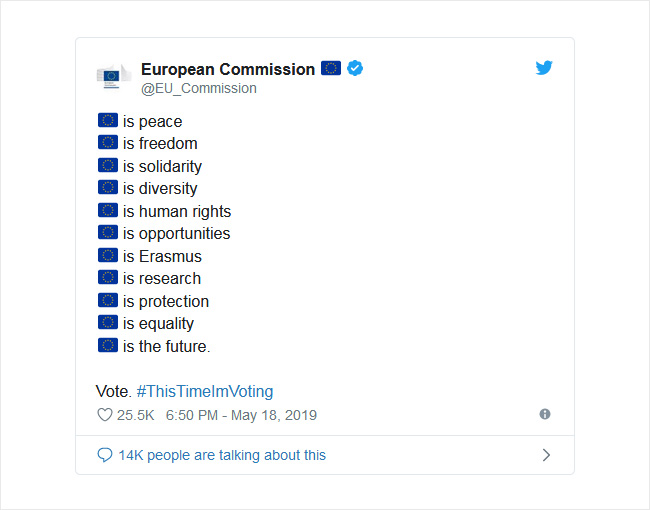Screen dimensions: 650x510
Task: Click the blue verified badge
Action: pos(355,68)
